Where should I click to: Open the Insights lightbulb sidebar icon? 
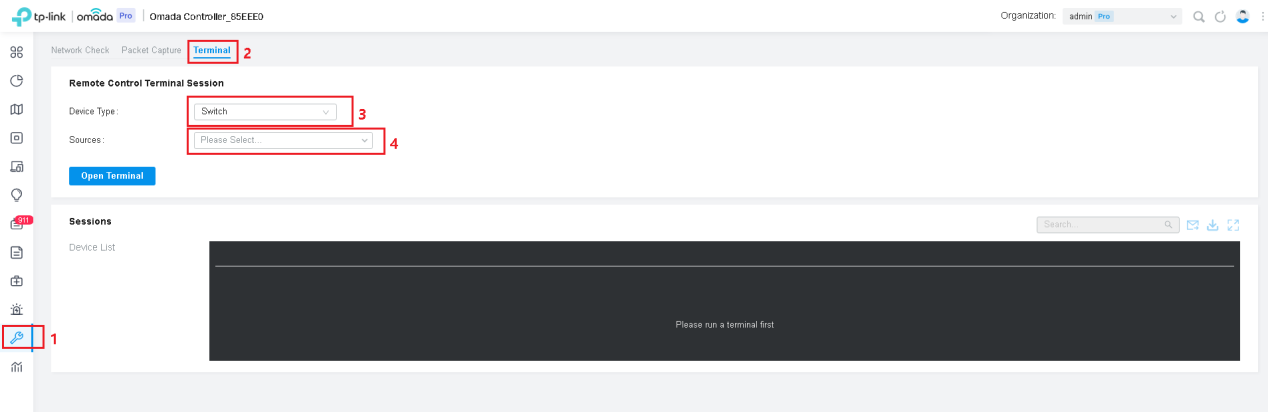[16, 195]
